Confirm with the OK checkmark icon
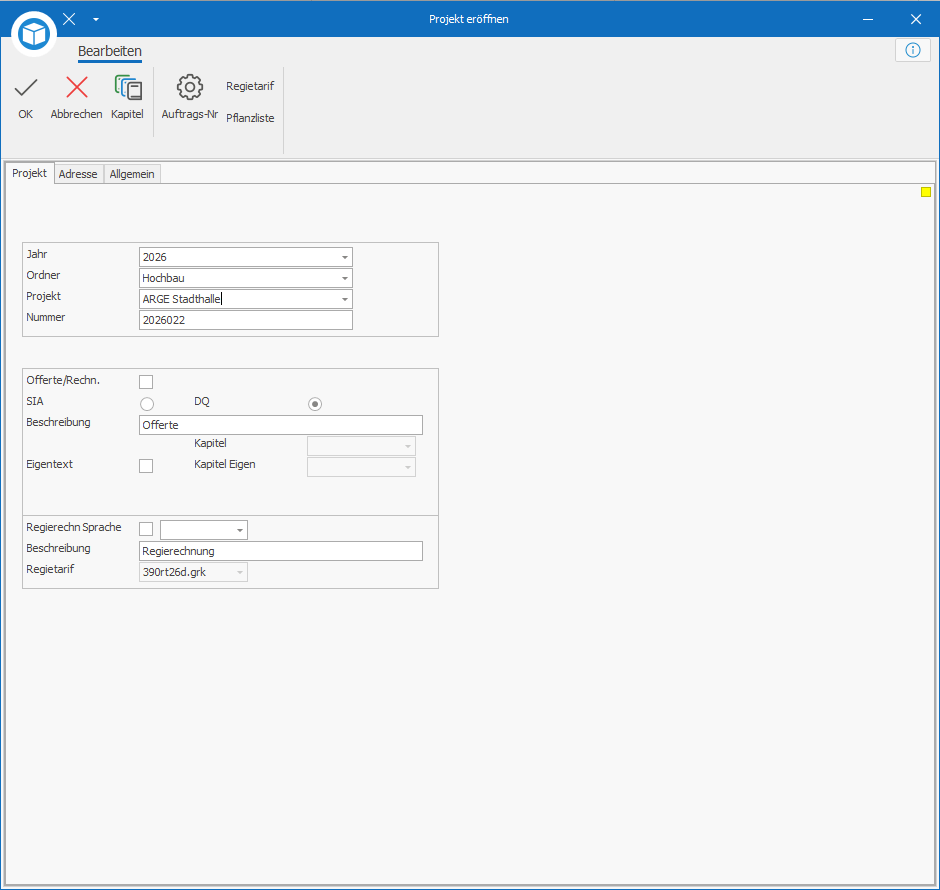The image size is (940, 890). click(26, 88)
